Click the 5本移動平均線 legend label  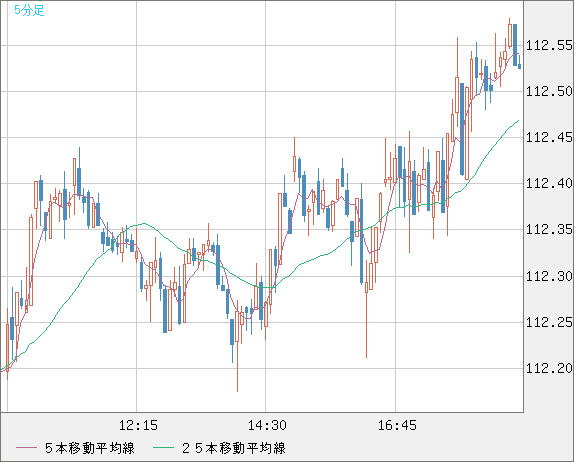[x=90, y=448]
